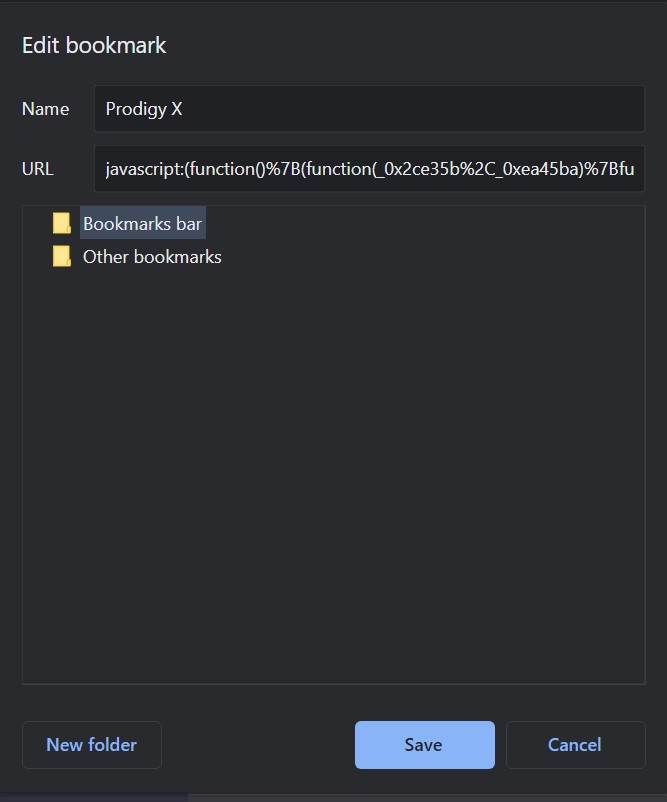Click the Other bookmarks folder icon

point(62,256)
